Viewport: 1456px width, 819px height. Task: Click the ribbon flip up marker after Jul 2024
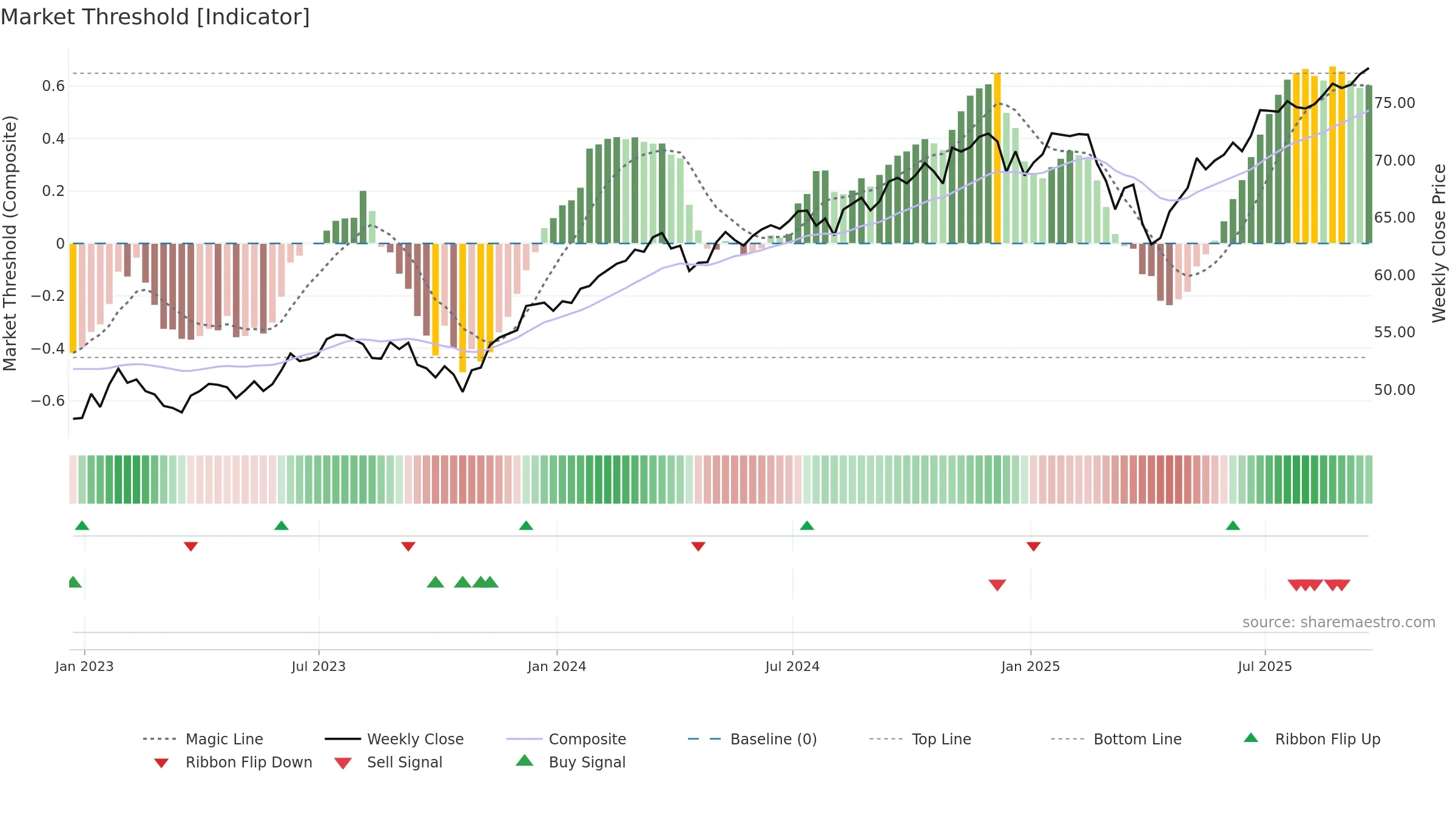[x=807, y=525]
